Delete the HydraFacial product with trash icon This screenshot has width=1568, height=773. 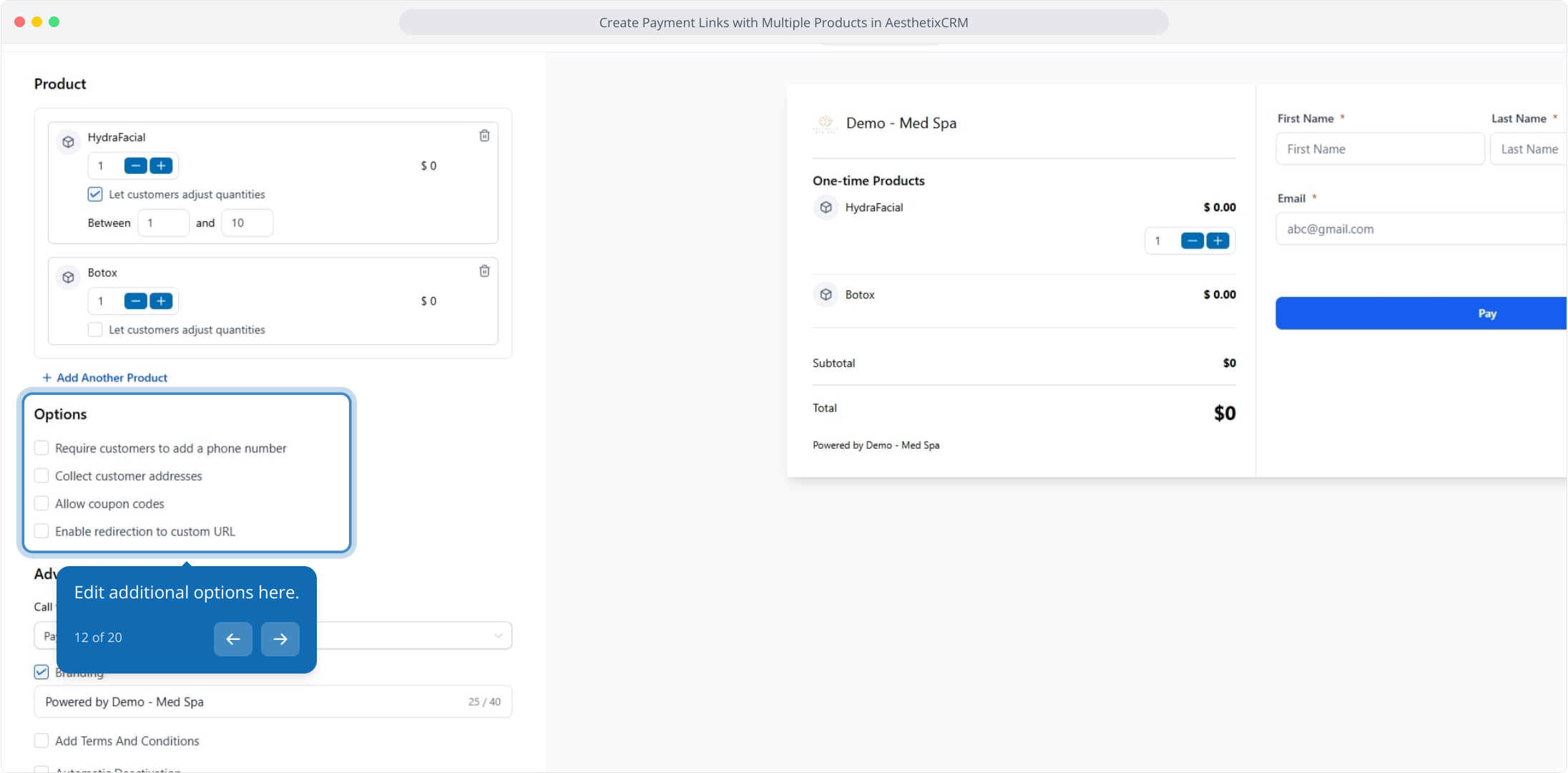484,136
